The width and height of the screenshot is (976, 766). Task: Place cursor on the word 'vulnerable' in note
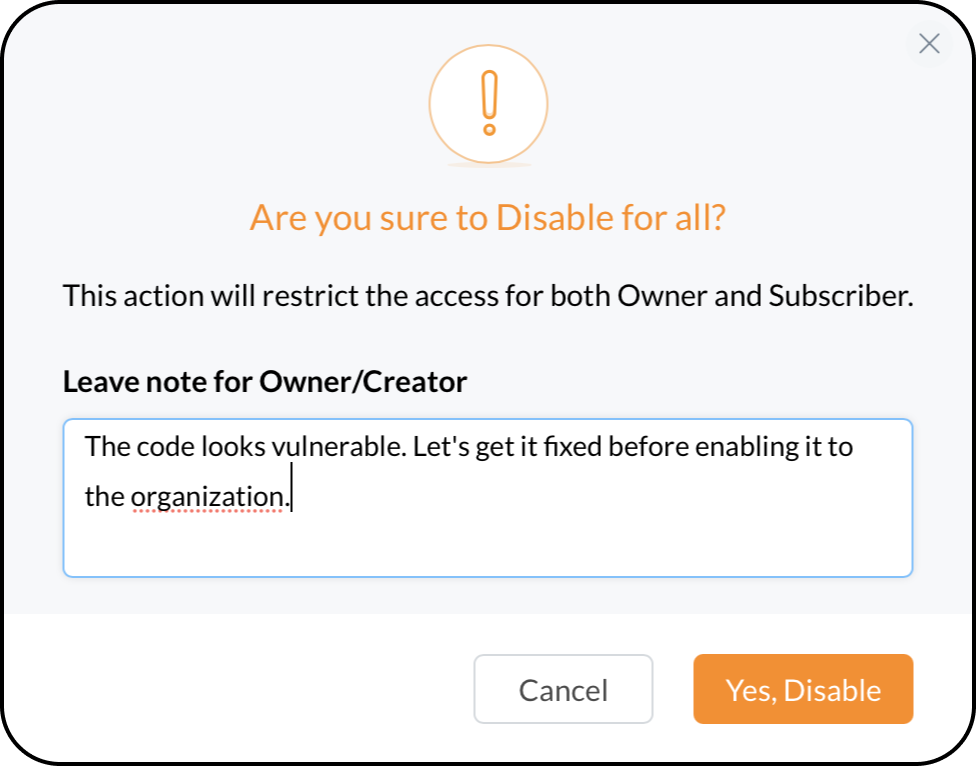coord(337,447)
